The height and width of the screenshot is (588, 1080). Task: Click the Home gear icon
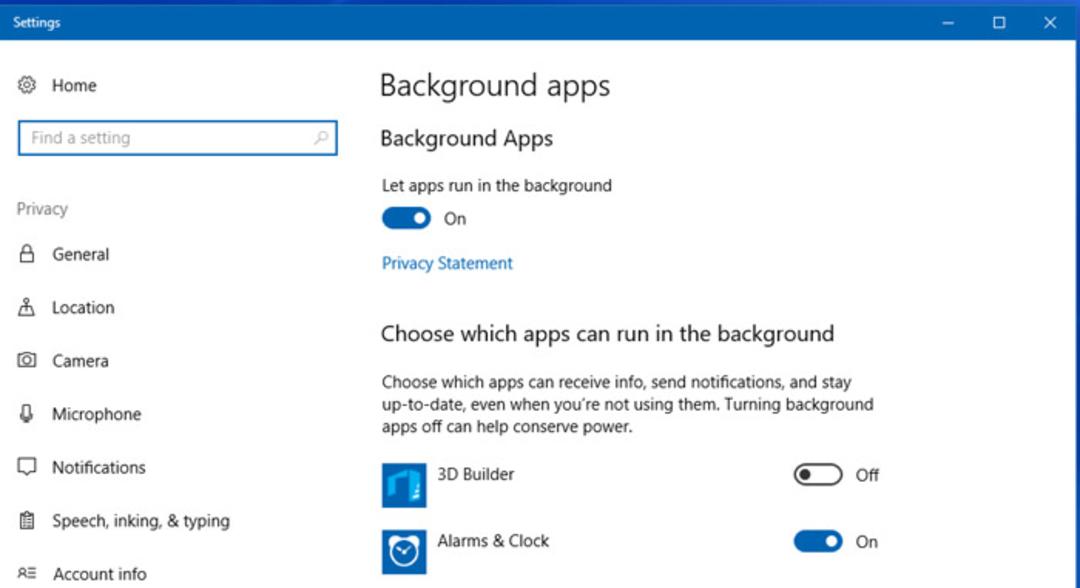[x=27, y=85]
